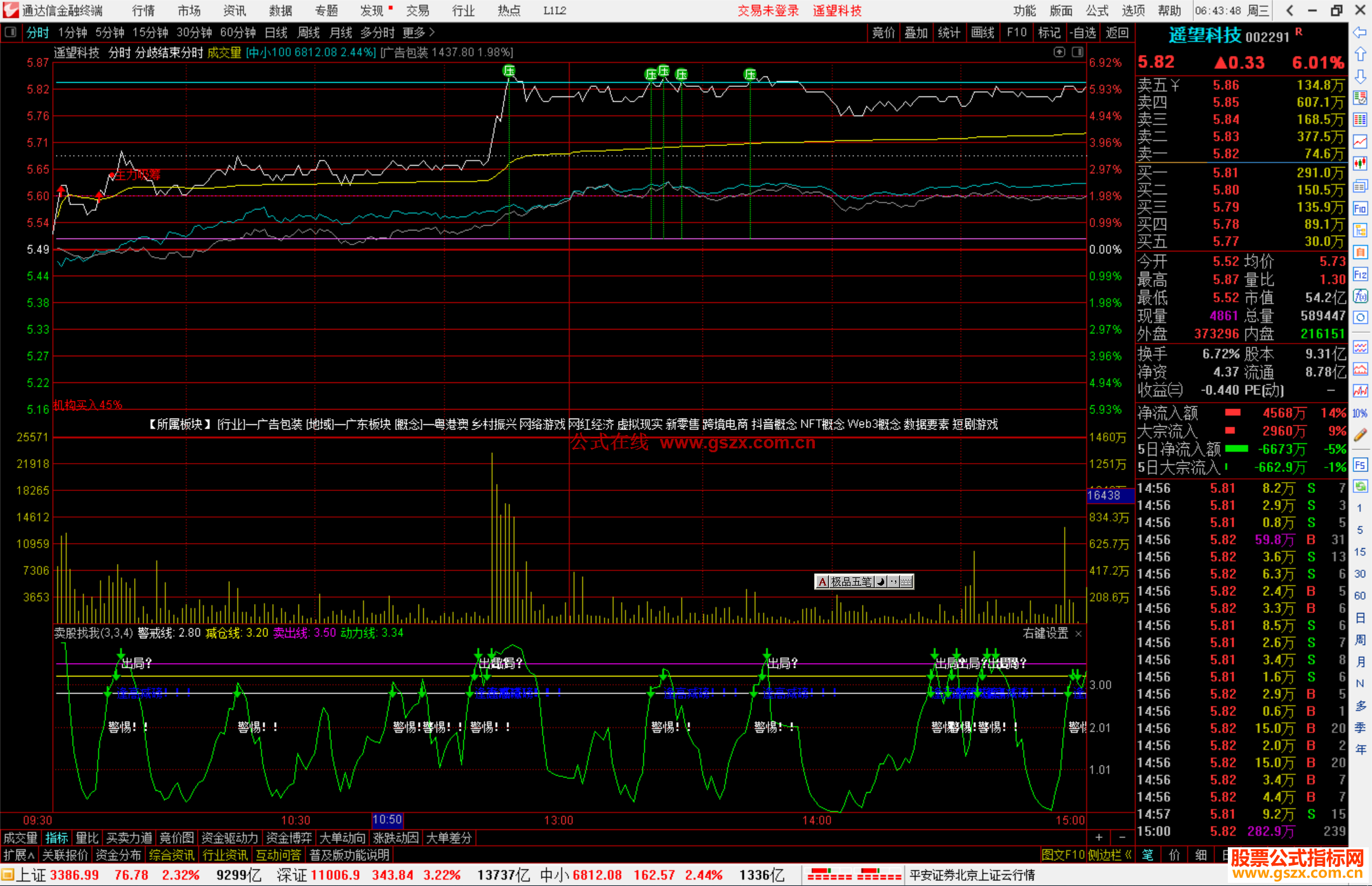Open the 图文F10 link
Image resolution: width=1372 pixels, height=886 pixels.
pos(1063,855)
